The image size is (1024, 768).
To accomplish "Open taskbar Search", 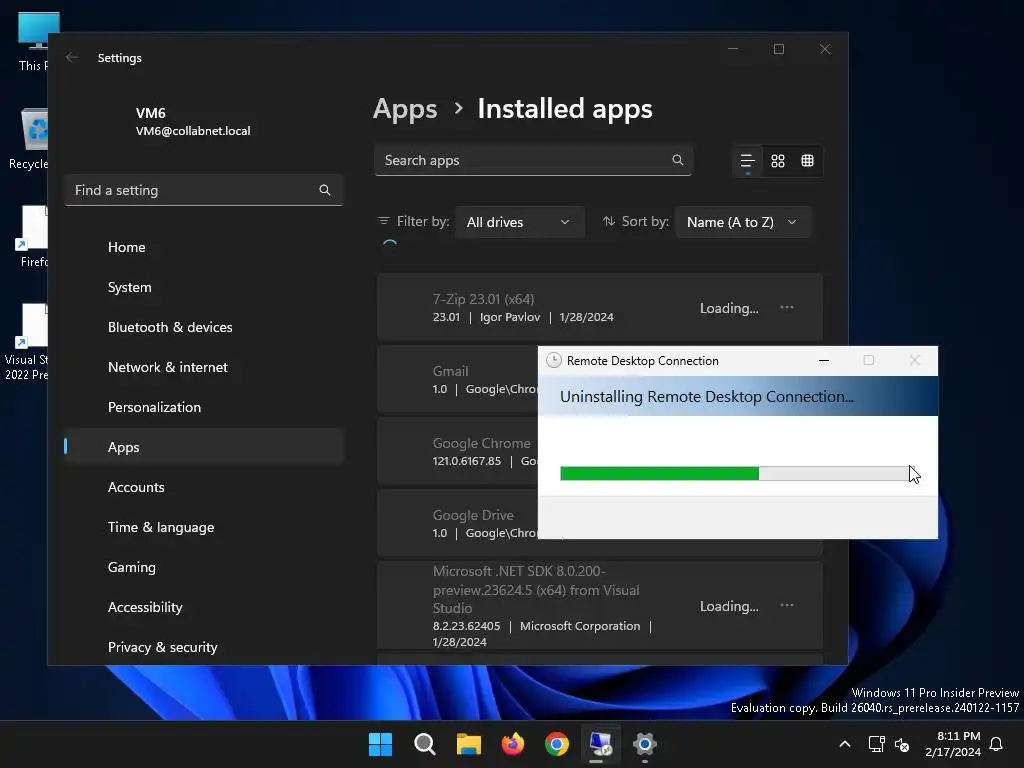I will pyautogui.click(x=424, y=744).
